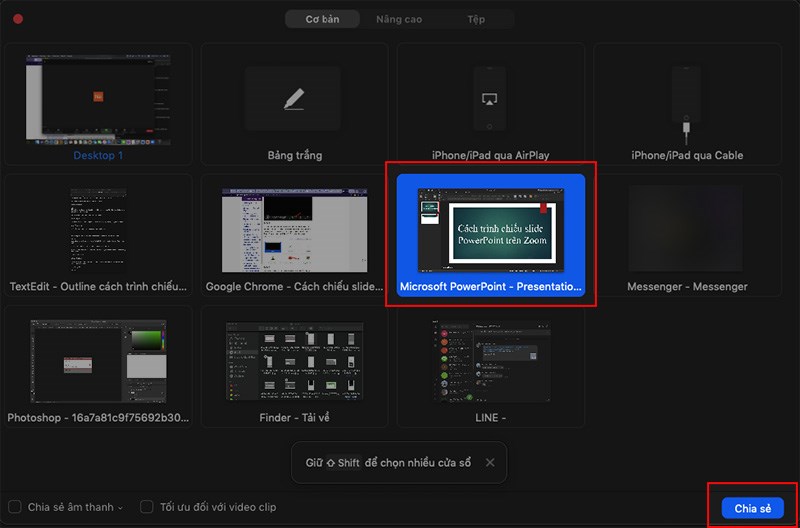
Task: Select the Desktop 1 screen thumbnail
Action: coord(98,100)
